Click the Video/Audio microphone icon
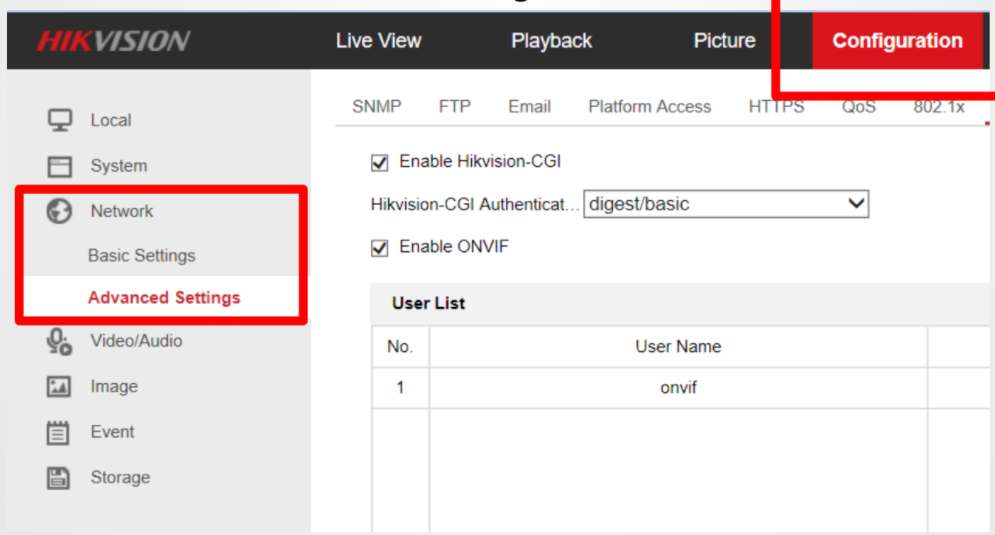 [x=60, y=341]
